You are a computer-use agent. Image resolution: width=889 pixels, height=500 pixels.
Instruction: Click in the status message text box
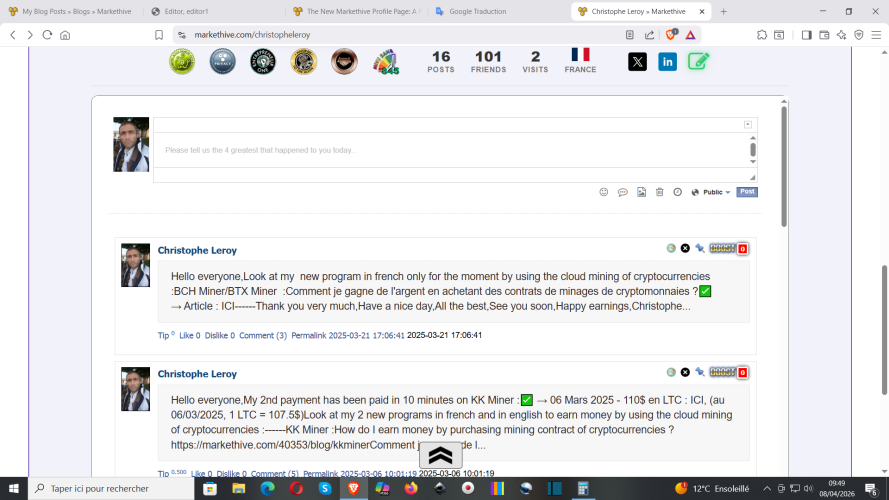click(450, 150)
